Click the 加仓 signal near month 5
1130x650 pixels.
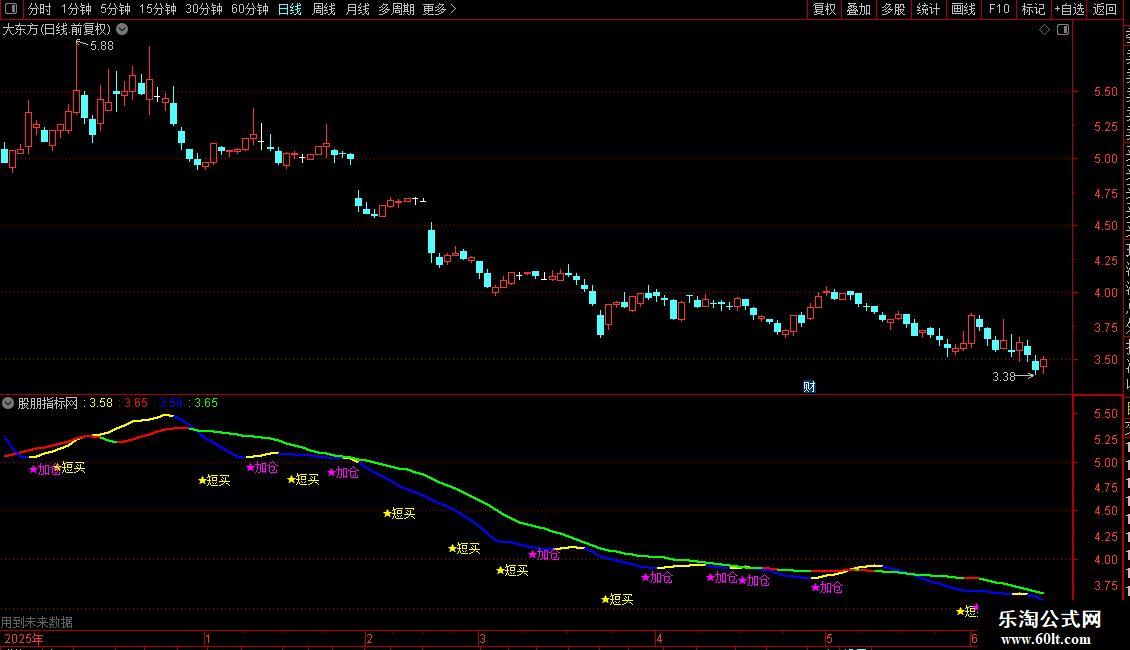[x=827, y=588]
